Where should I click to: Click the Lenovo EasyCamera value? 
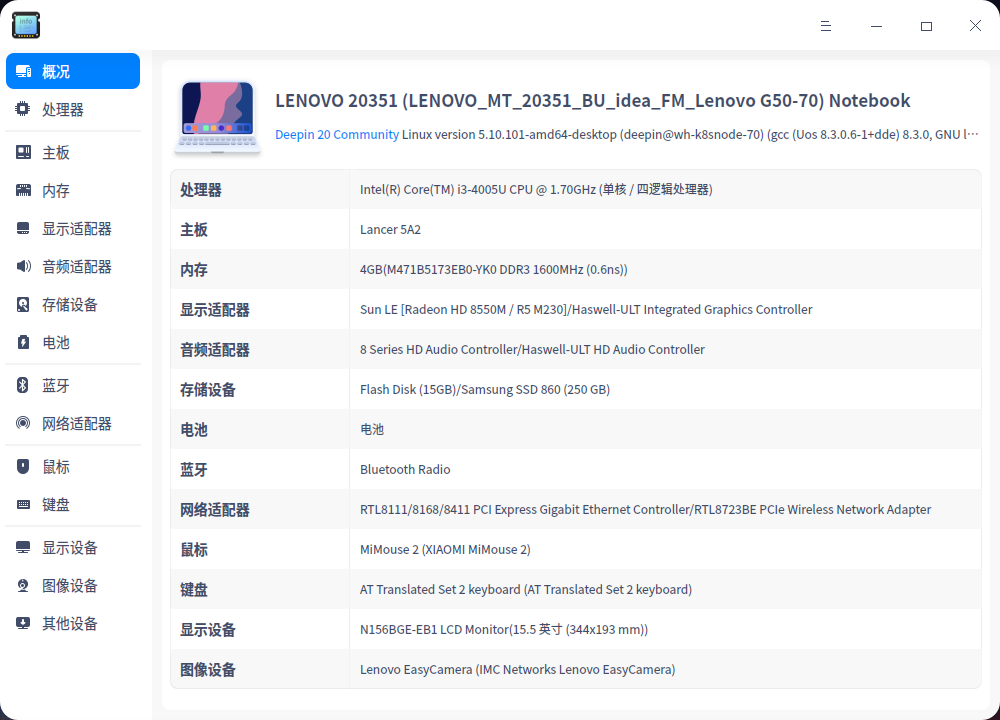(517, 670)
